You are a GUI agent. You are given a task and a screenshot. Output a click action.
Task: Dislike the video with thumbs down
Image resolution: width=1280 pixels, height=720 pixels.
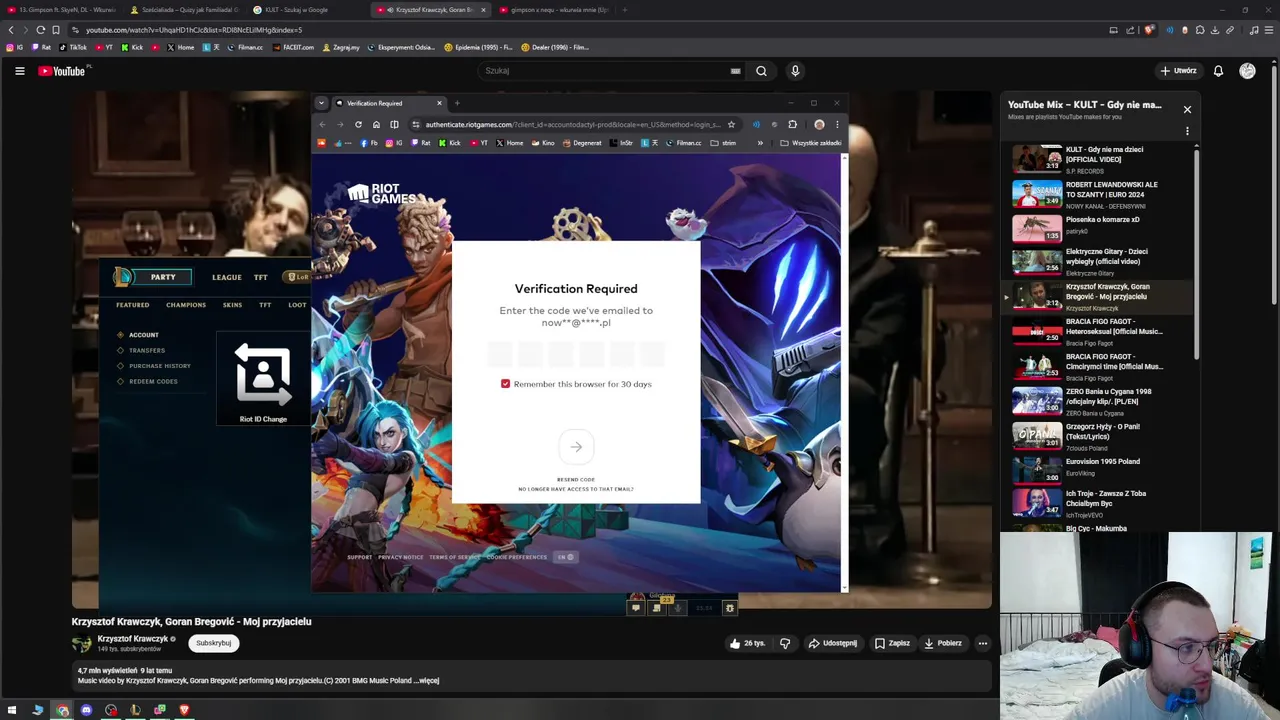pyautogui.click(x=785, y=643)
